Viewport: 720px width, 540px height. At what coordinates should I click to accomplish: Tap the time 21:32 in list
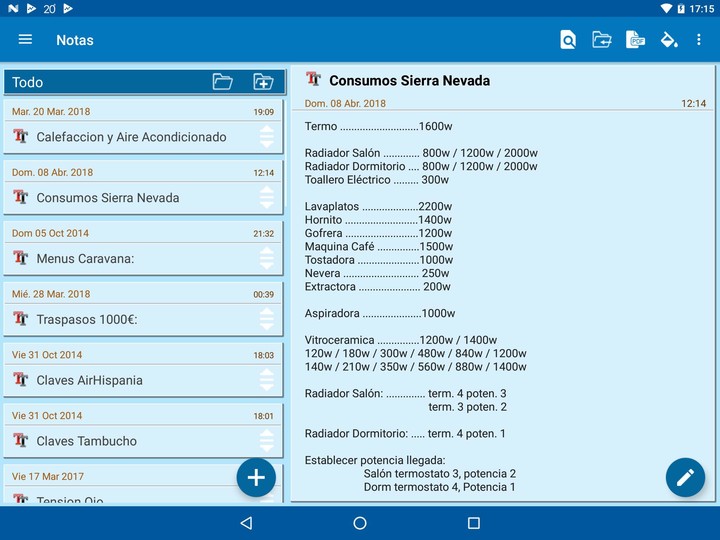click(264, 233)
